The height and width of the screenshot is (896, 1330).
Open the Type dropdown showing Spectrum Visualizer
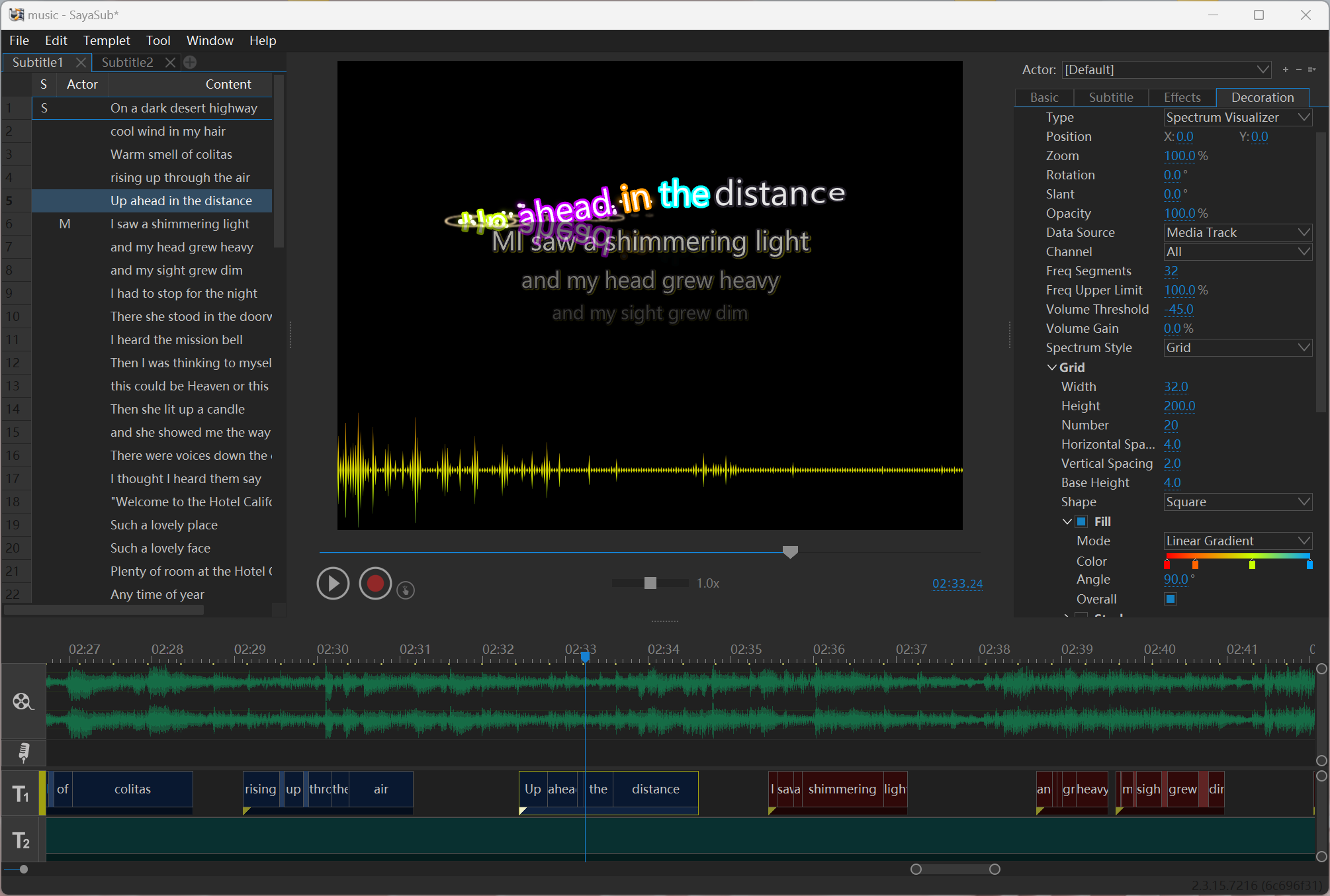[1237, 117]
